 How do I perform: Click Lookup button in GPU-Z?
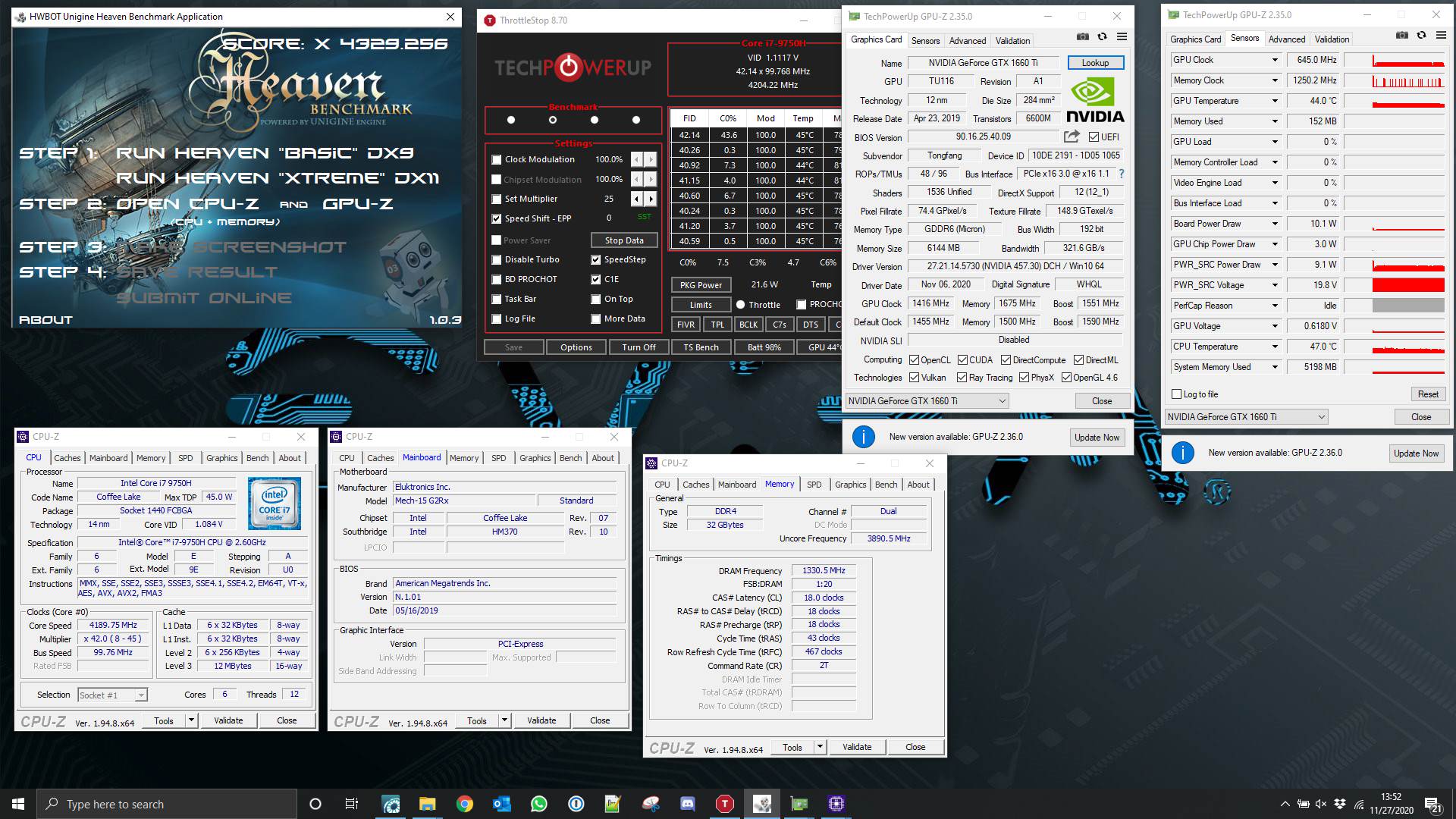(x=1095, y=63)
